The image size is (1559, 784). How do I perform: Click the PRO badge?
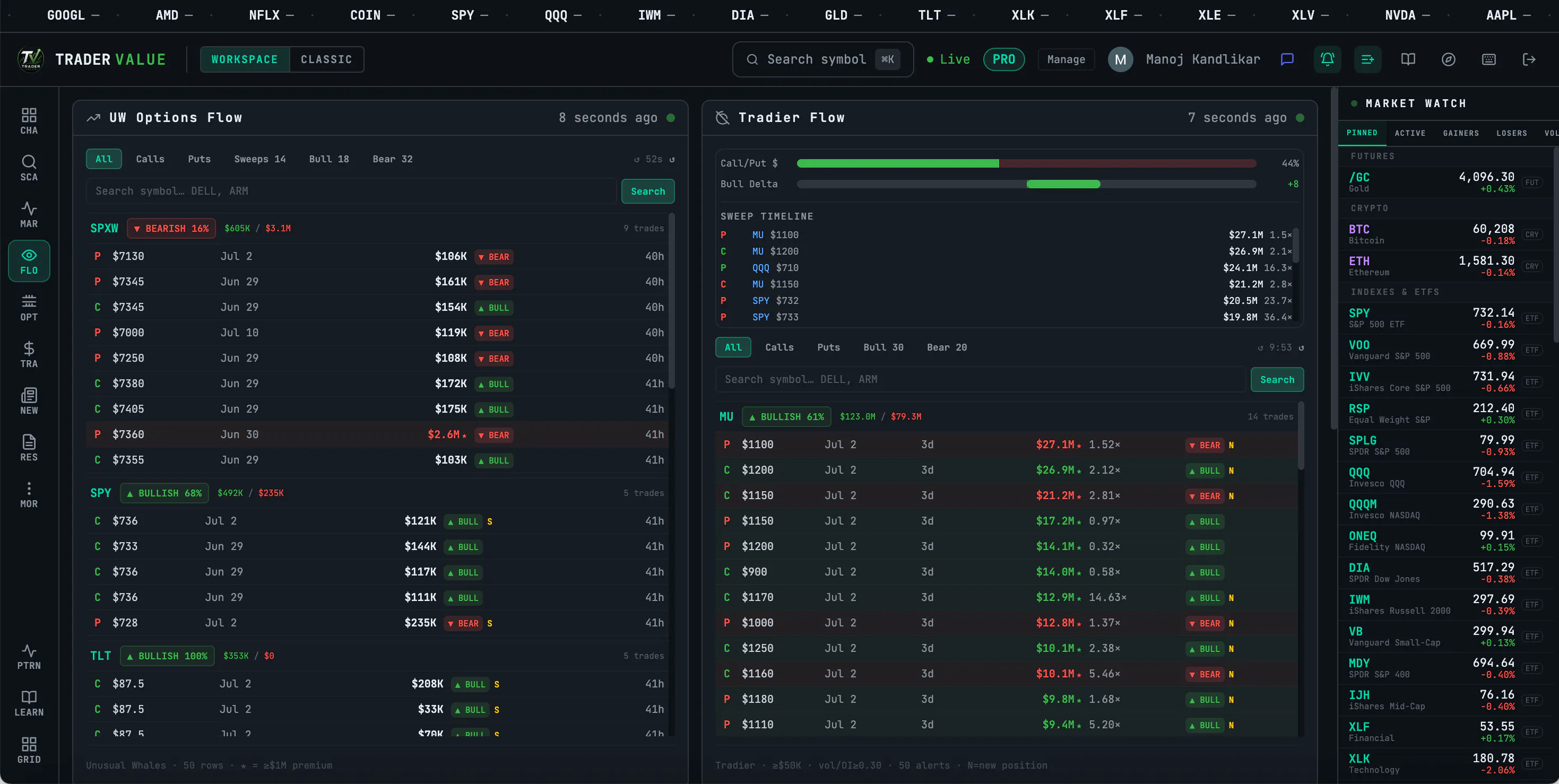point(1003,59)
